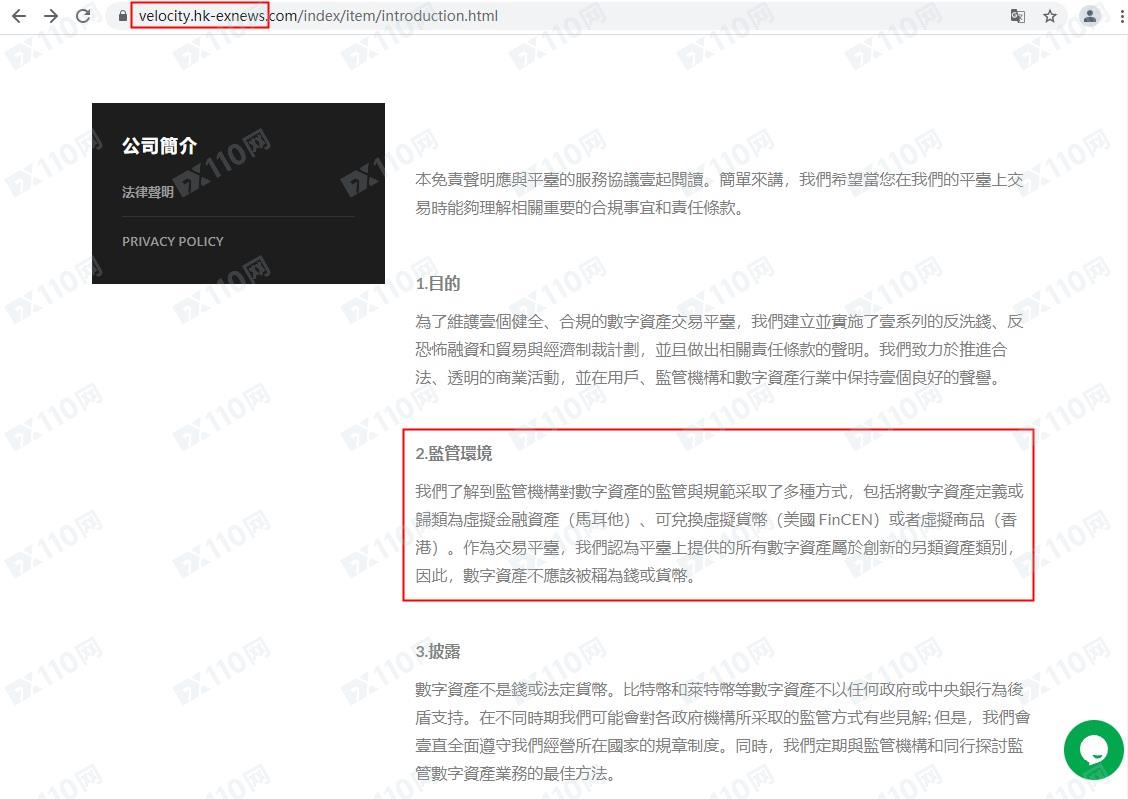
Task: Go back to the previous page
Action: pyautogui.click(x=19, y=16)
